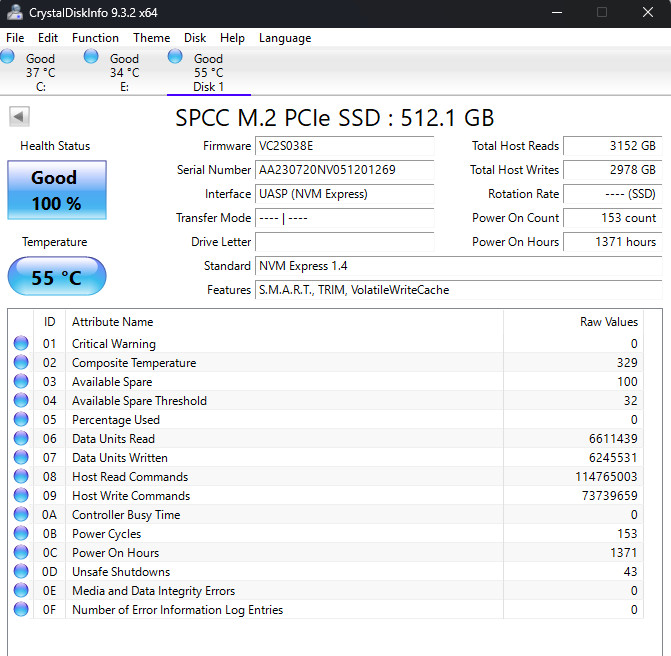Click raw value 73739659 for Host Write Commands
Viewport: 671px width, 656px height.
pos(609,496)
